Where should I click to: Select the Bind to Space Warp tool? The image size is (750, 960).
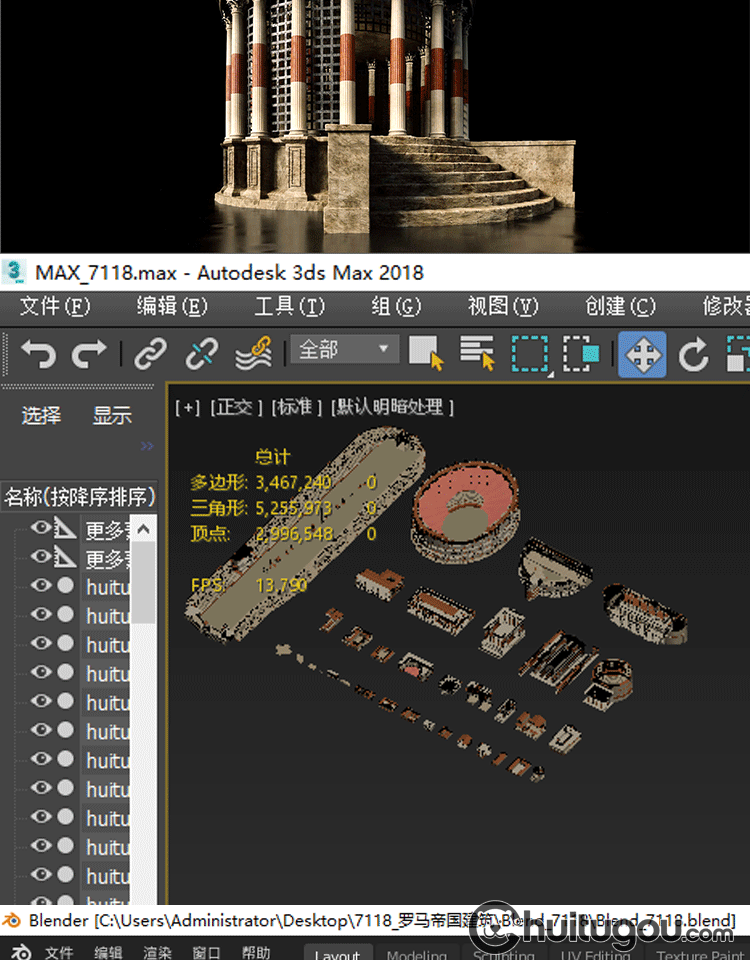(x=254, y=353)
